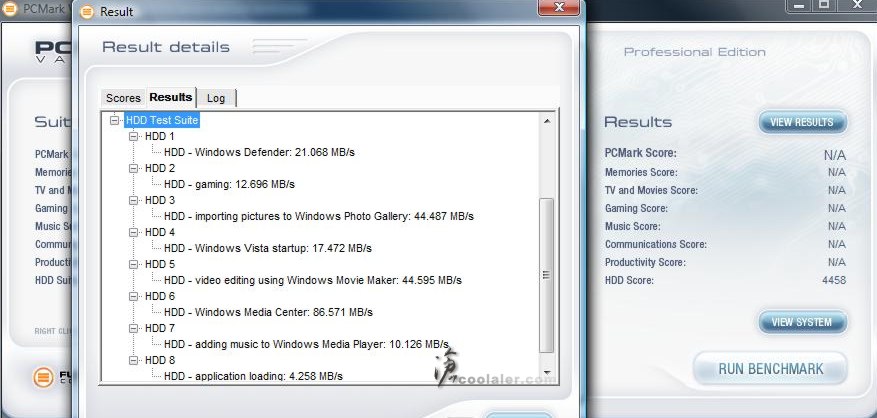Click the Gaming Score label in Results
The image size is (877, 418).
click(x=636, y=208)
